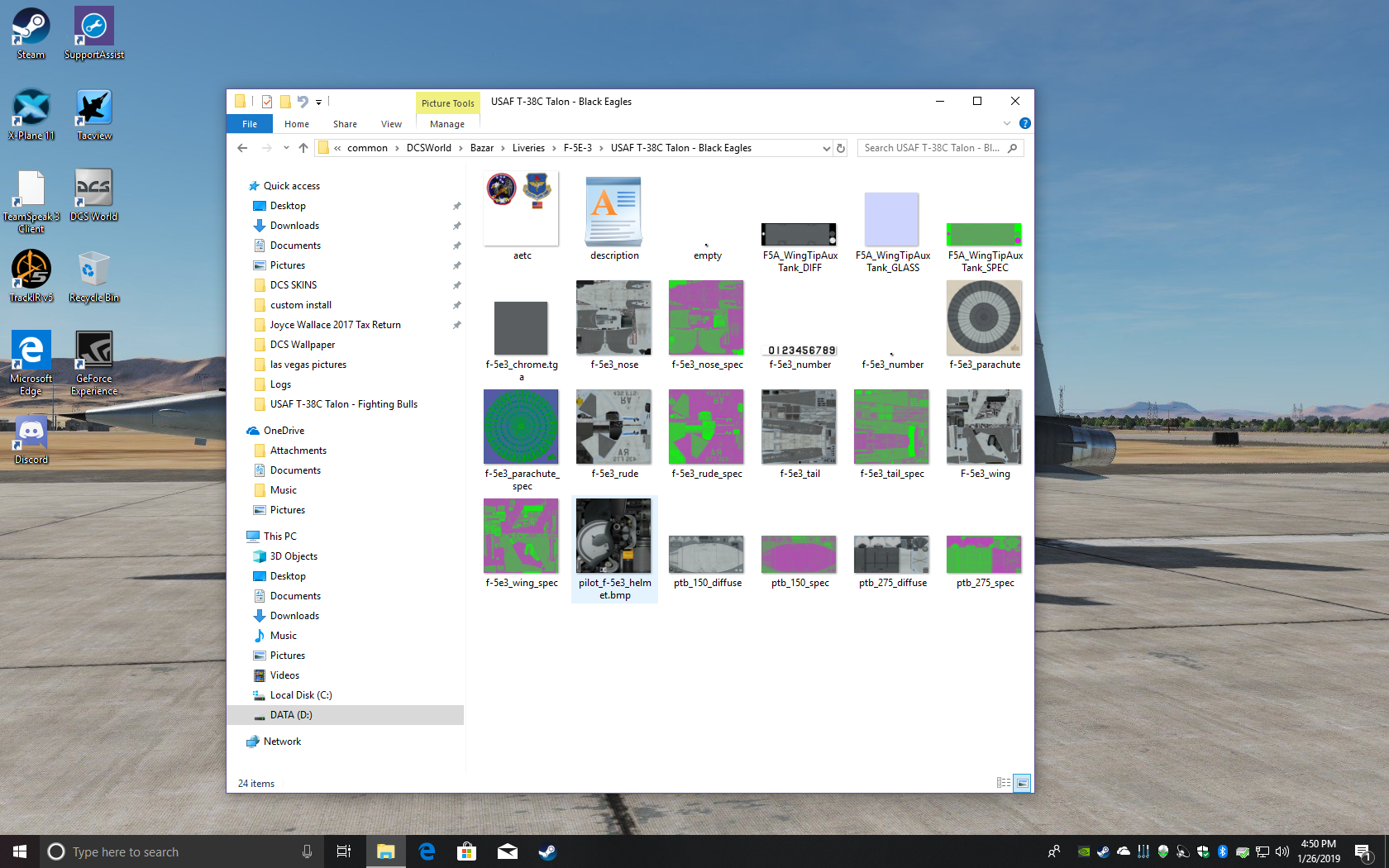1389x868 pixels.
Task: Navigate to Liveries in breadcrumb path
Action: click(528, 148)
